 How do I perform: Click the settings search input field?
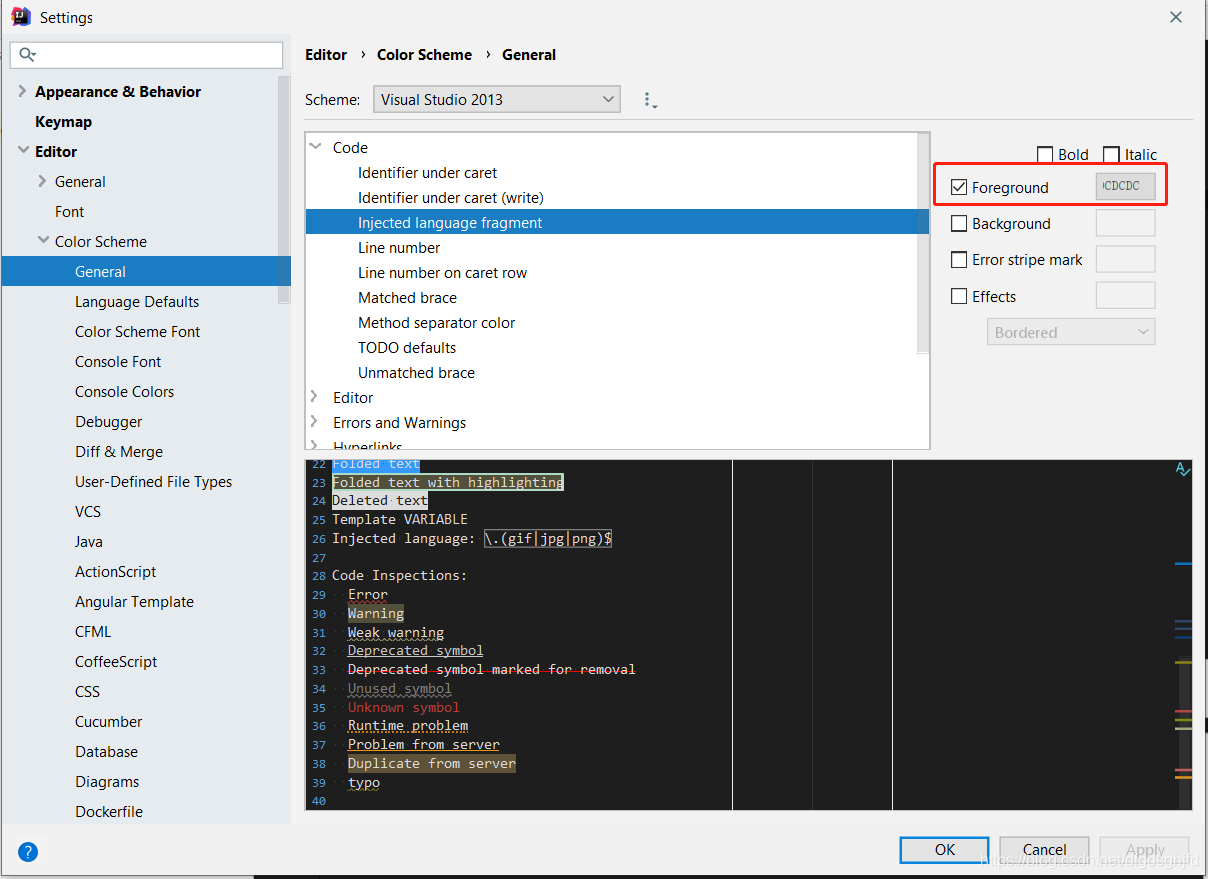[x=147, y=55]
